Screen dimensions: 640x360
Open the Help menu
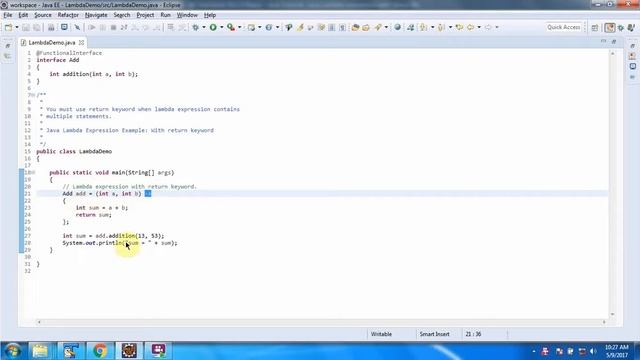tap(210, 15)
